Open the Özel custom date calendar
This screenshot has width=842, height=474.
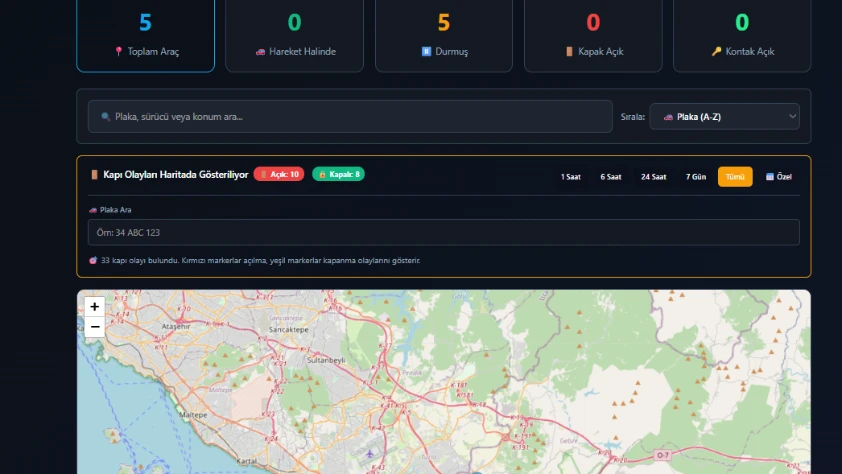click(778, 177)
